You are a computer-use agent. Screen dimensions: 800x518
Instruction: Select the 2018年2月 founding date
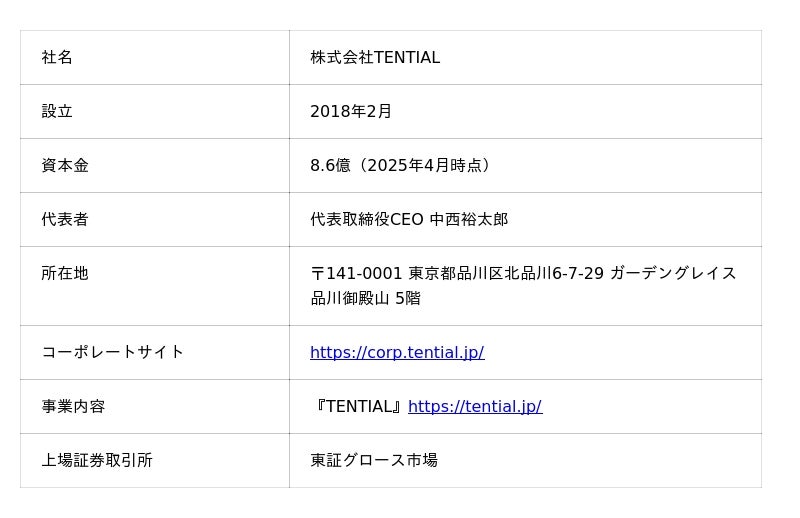[351, 112]
